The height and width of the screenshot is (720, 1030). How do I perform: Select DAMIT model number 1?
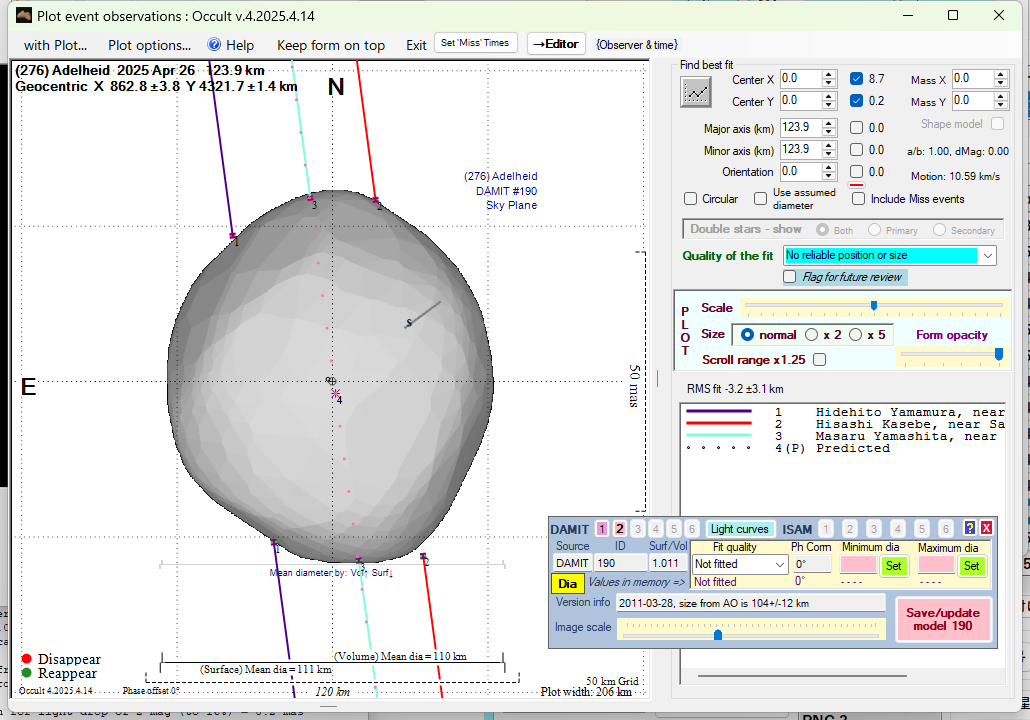pos(602,529)
